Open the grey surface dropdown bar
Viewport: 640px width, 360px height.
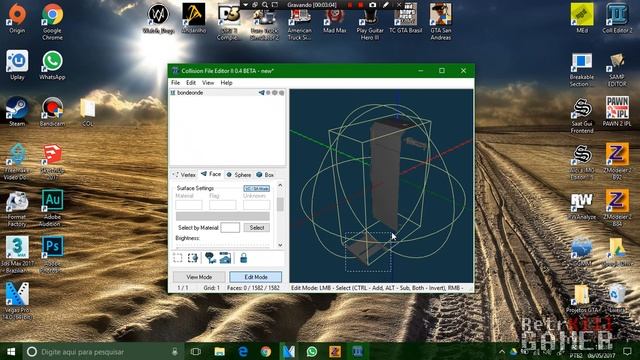pyautogui.click(x=222, y=216)
